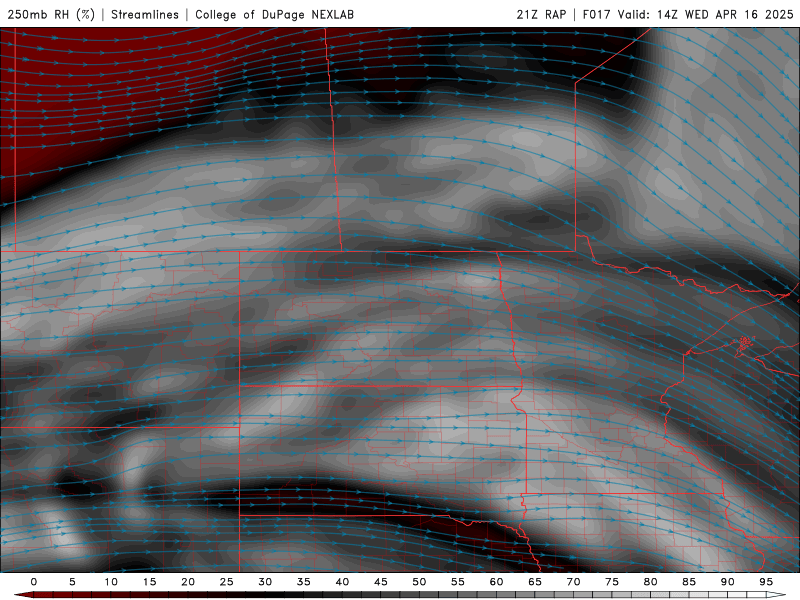Click the "90" color bar label
Image resolution: width=800 pixels, height=600 pixels.
(727, 582)
